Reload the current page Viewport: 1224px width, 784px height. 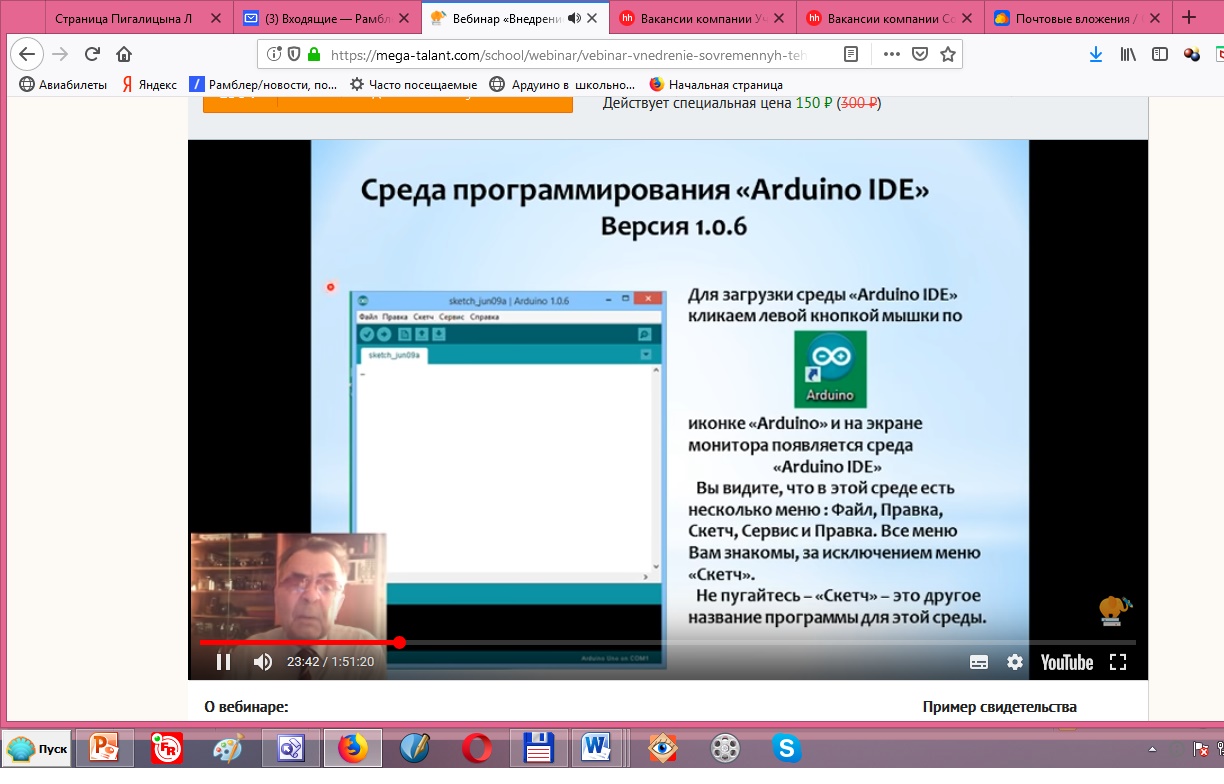(x=92, y=55)
